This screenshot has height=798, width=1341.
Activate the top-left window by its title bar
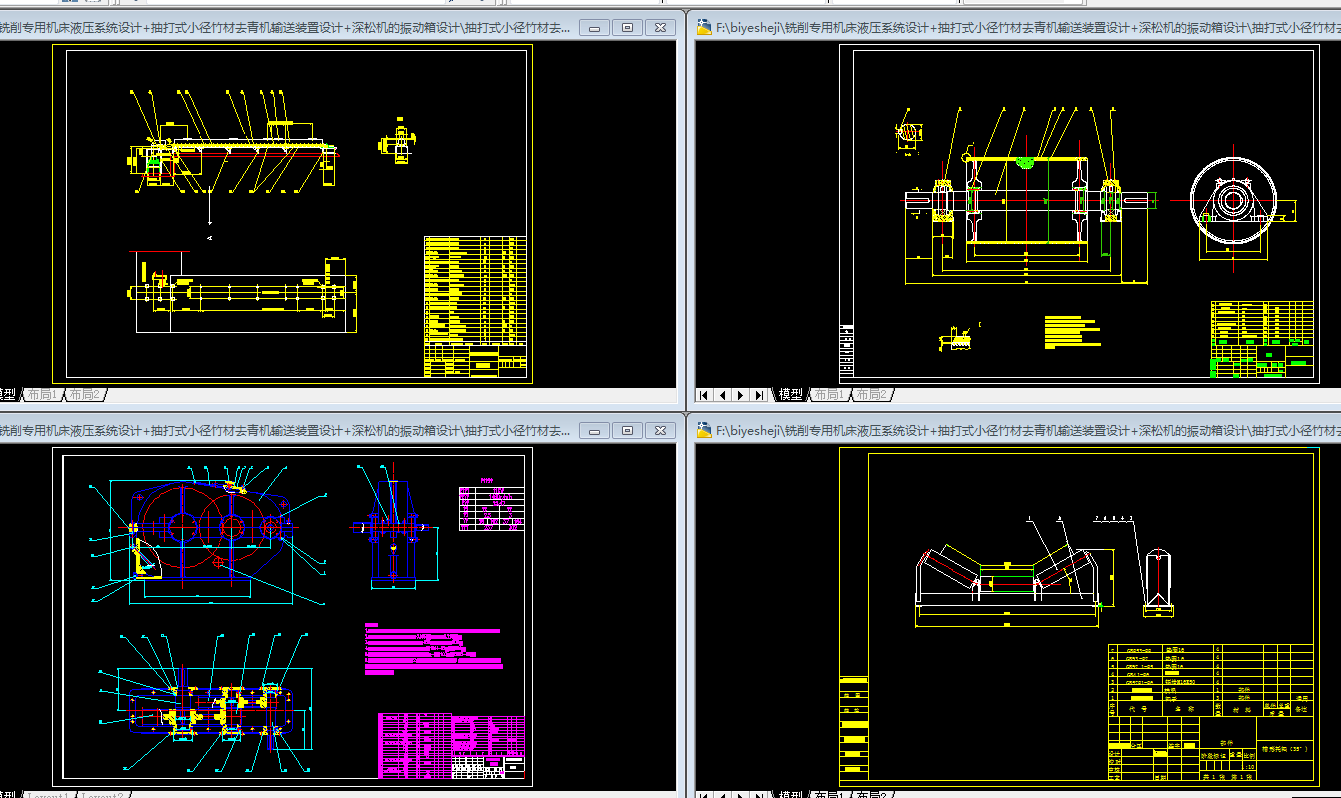(x=285, y=28)
